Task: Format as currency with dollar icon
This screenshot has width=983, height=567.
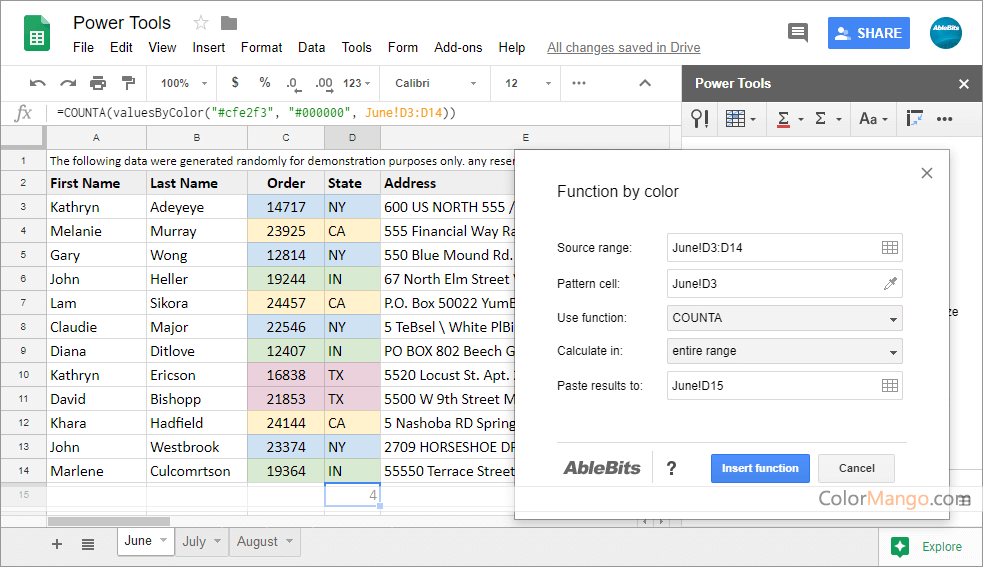Action: [x=235, y=82]
